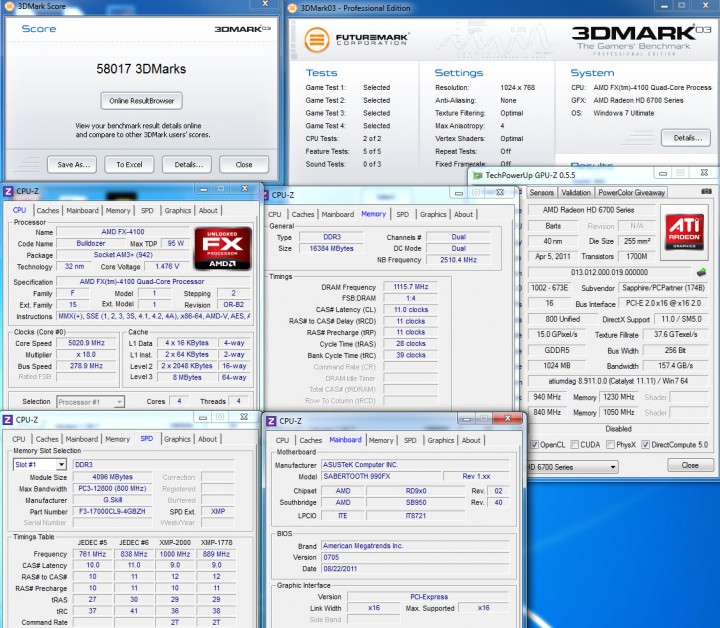Click the memory Size value 16384 MBytes

tap(331, 248)
